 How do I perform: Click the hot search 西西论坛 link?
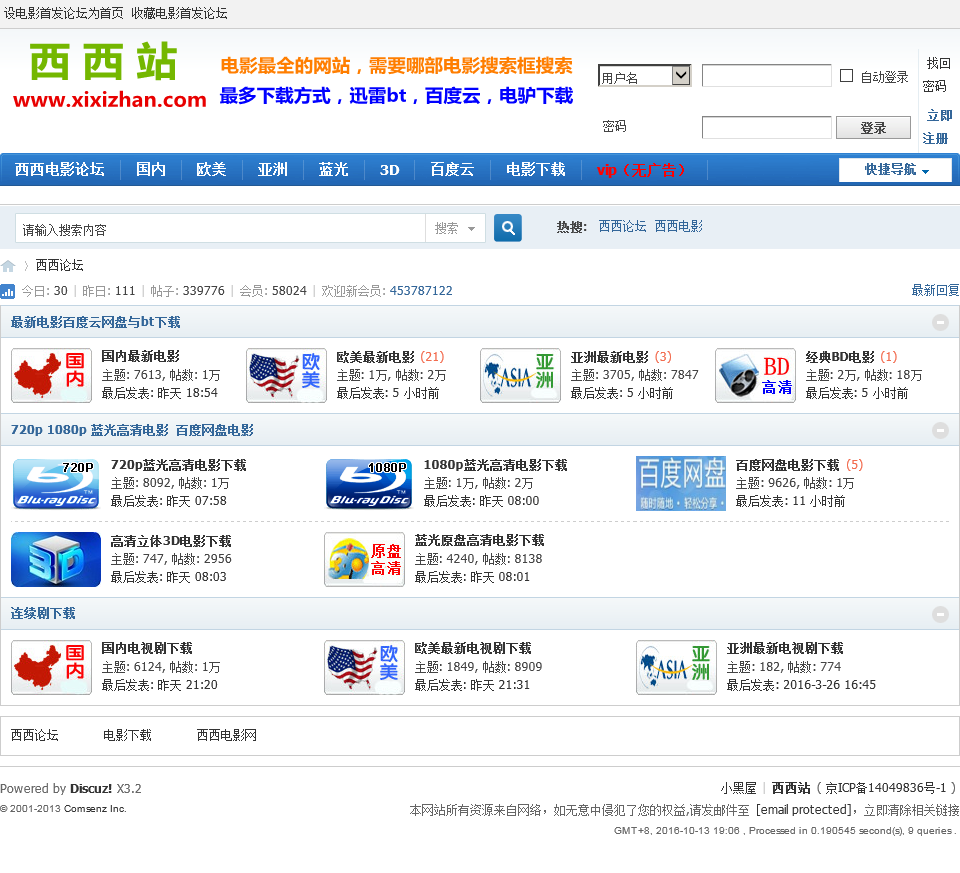coord(622,227)
